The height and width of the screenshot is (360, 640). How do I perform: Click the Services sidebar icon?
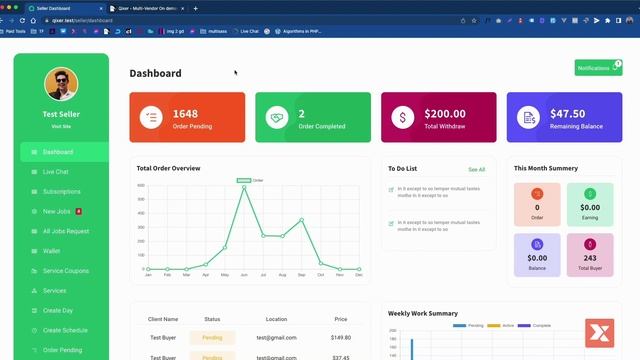point(34,291)
